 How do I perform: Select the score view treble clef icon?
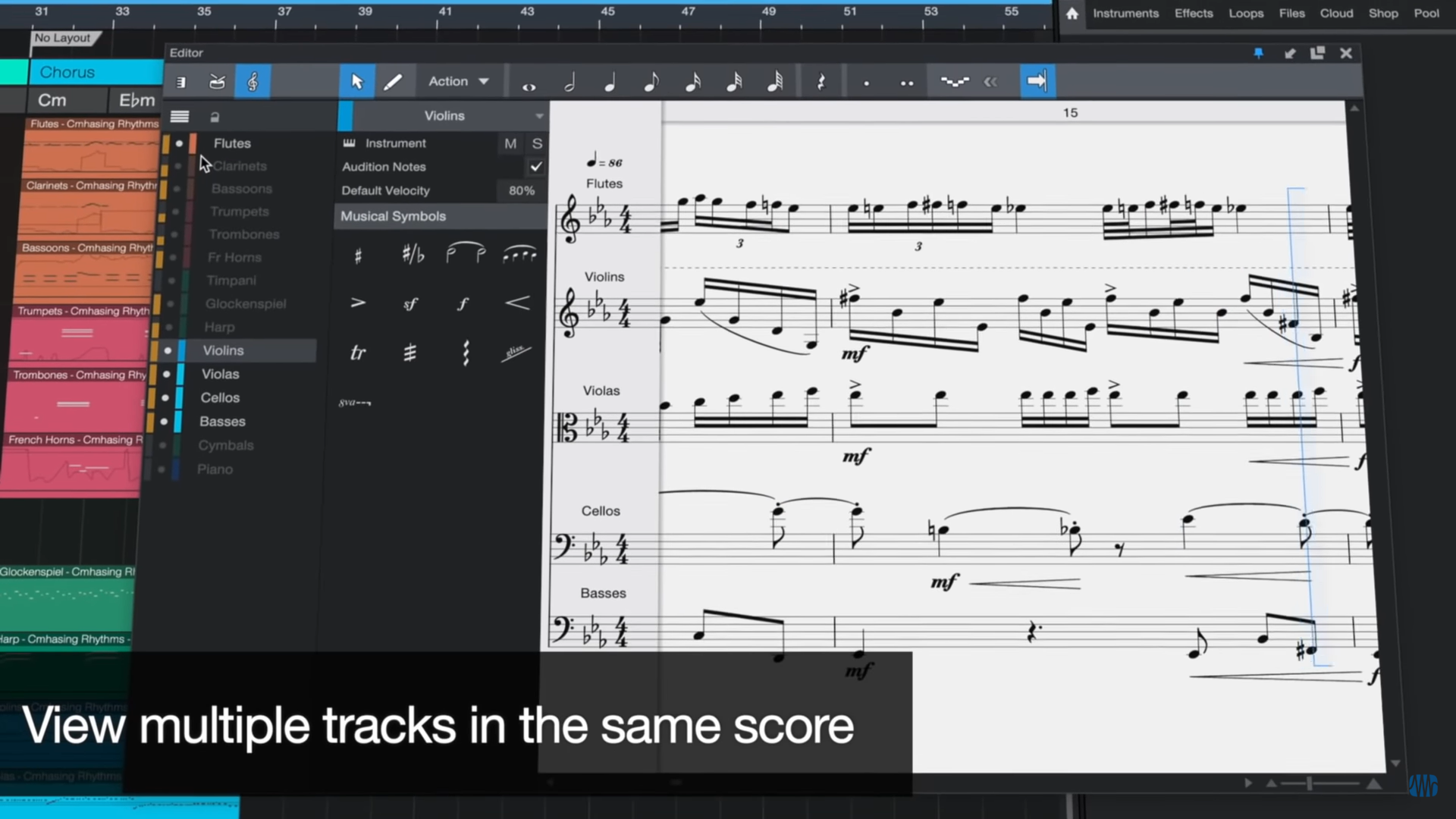pyautogui.click(x=253, y=82)
